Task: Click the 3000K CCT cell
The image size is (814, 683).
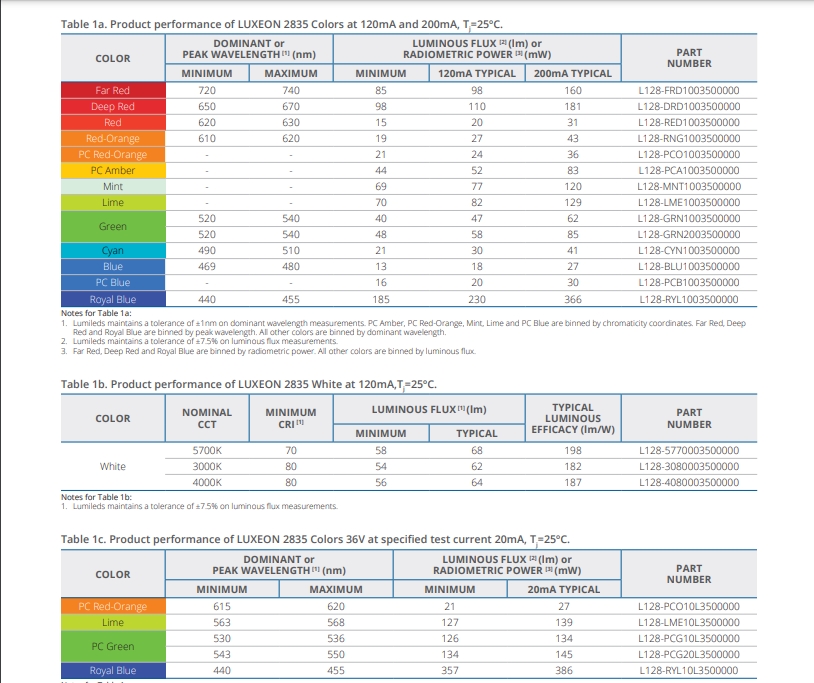Action: click(207, 467)
